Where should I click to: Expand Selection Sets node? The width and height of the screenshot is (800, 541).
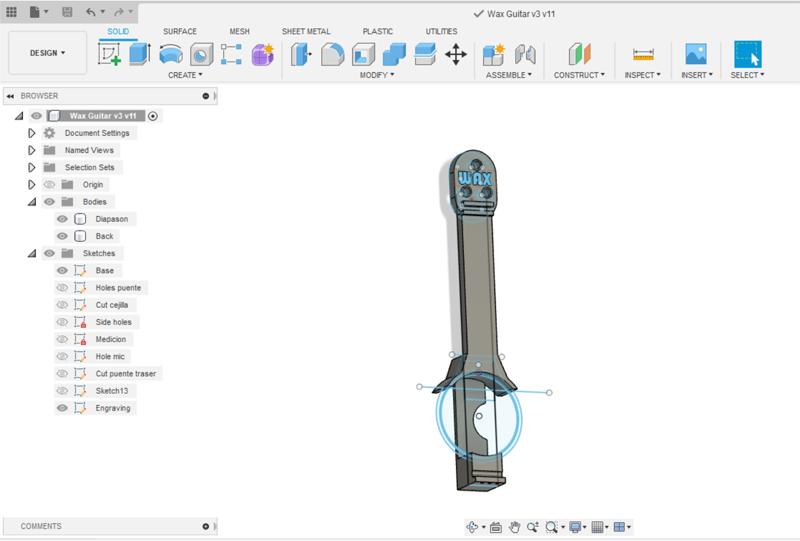32,167
